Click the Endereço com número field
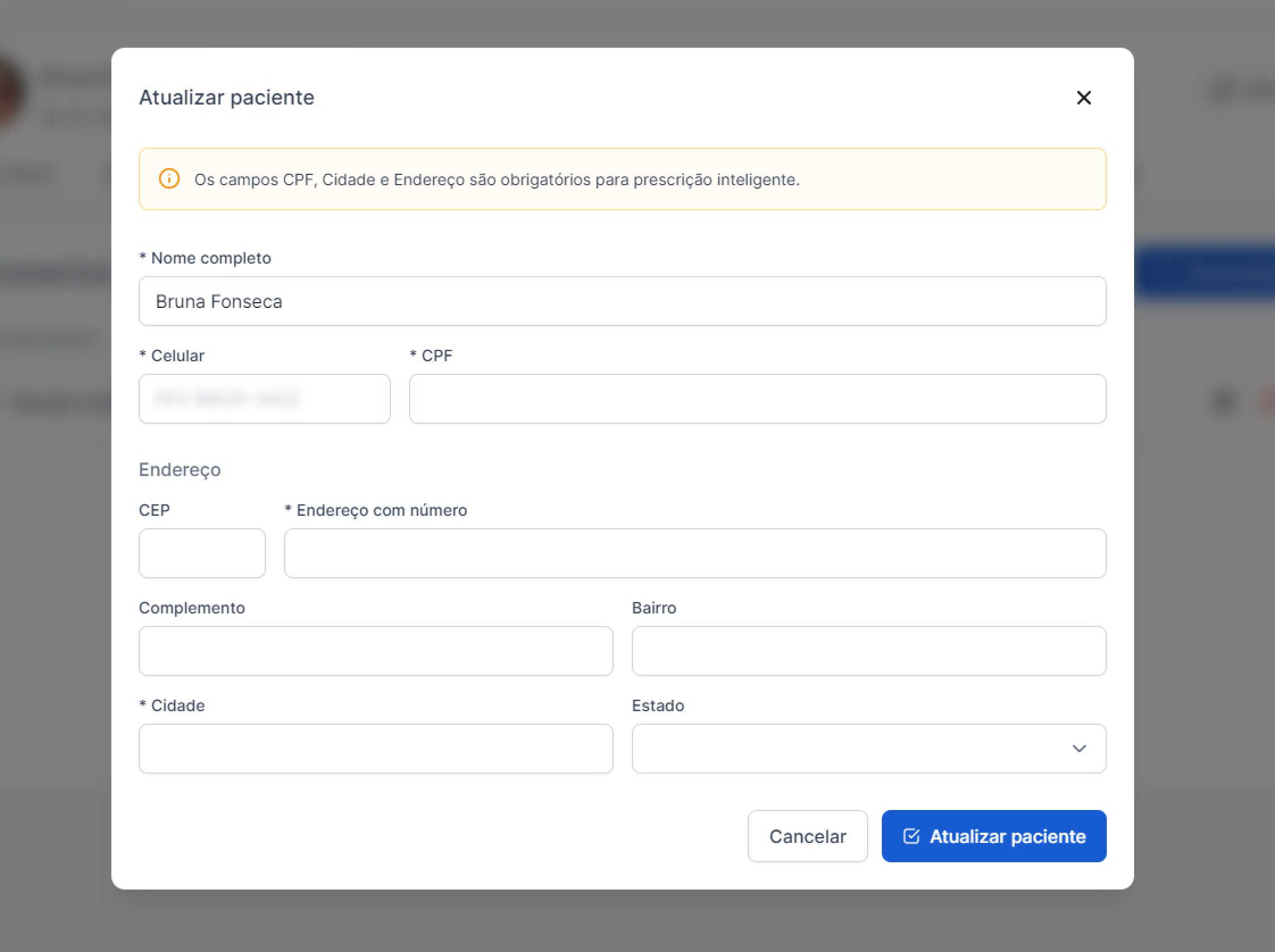The height and width of the screenshot is (952, 1275). (694, 553)
